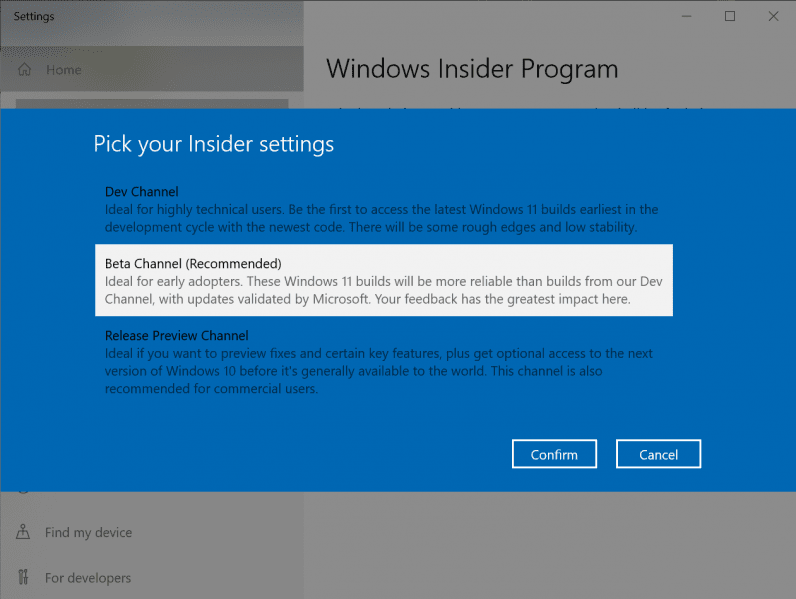Image resolution: width=796 pixels, height=599 pixels.
Task: Select Beta Channel (Recommended) option
Action: tap(384, 280)
